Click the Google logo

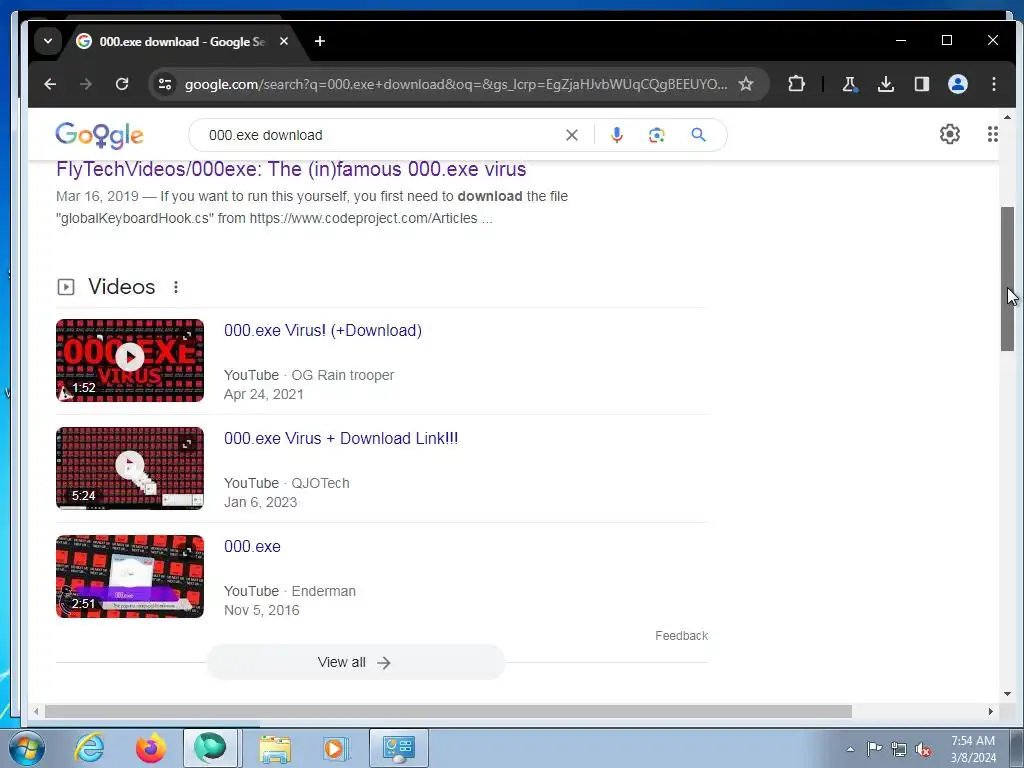pos(99,135)
